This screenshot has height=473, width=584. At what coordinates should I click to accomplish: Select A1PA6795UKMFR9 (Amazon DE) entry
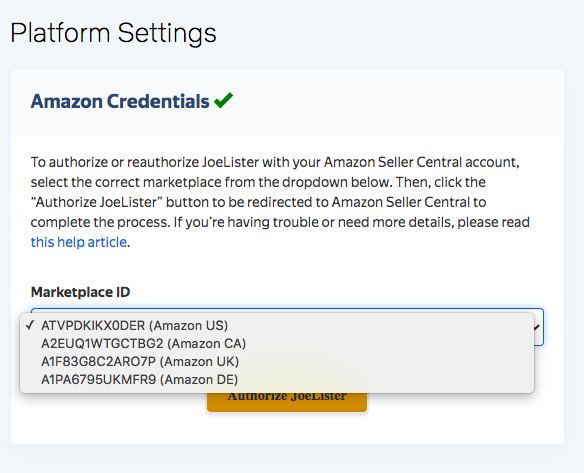(277, 380)
